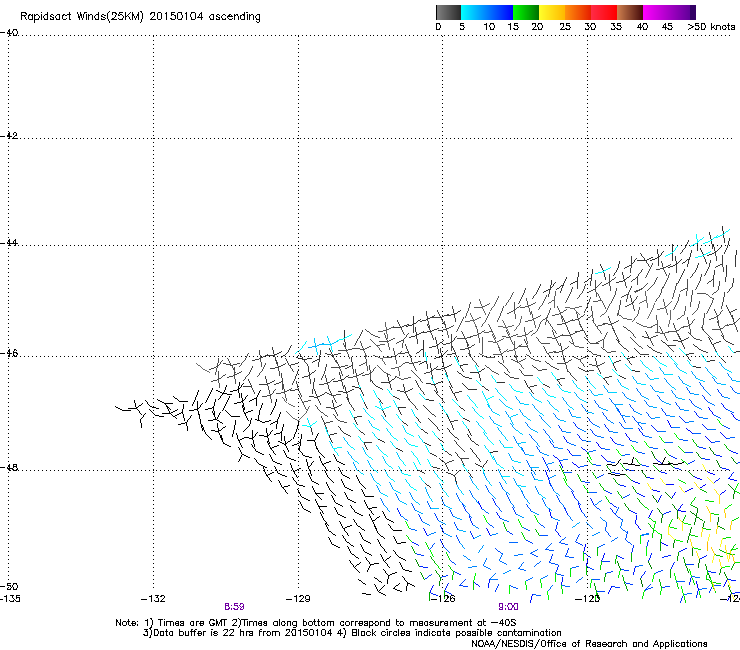Click the latitude label '-44'
740x650 pixels.
click(x=9, y=242)
